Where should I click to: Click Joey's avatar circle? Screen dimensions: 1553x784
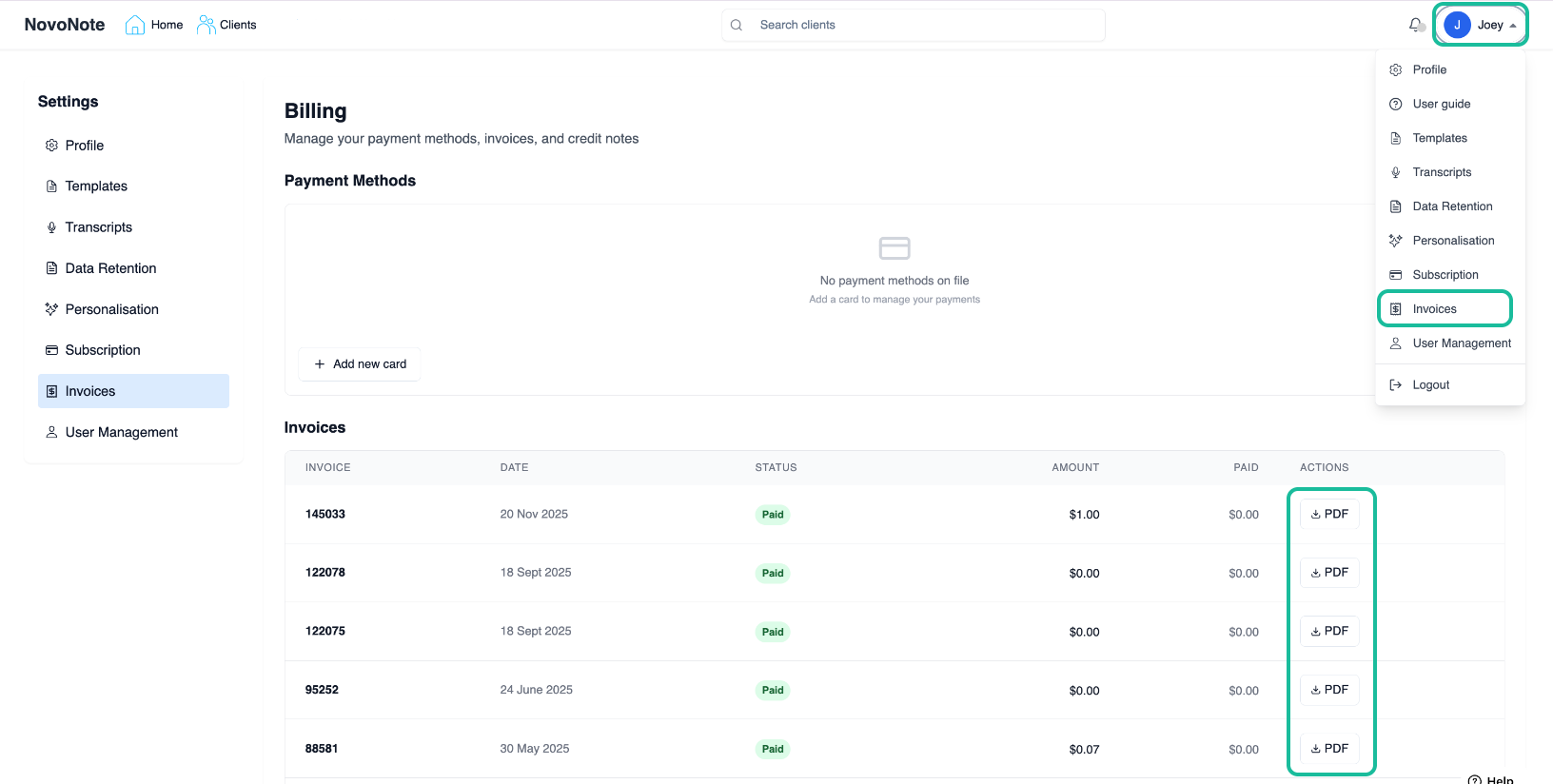pos(1457,25)
